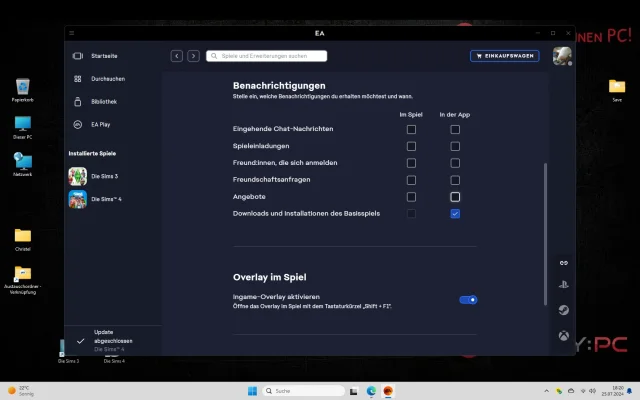Viewport: 640px width, 400px height.
Task: Click the EA Play logo icon
Action: (78, 124)
